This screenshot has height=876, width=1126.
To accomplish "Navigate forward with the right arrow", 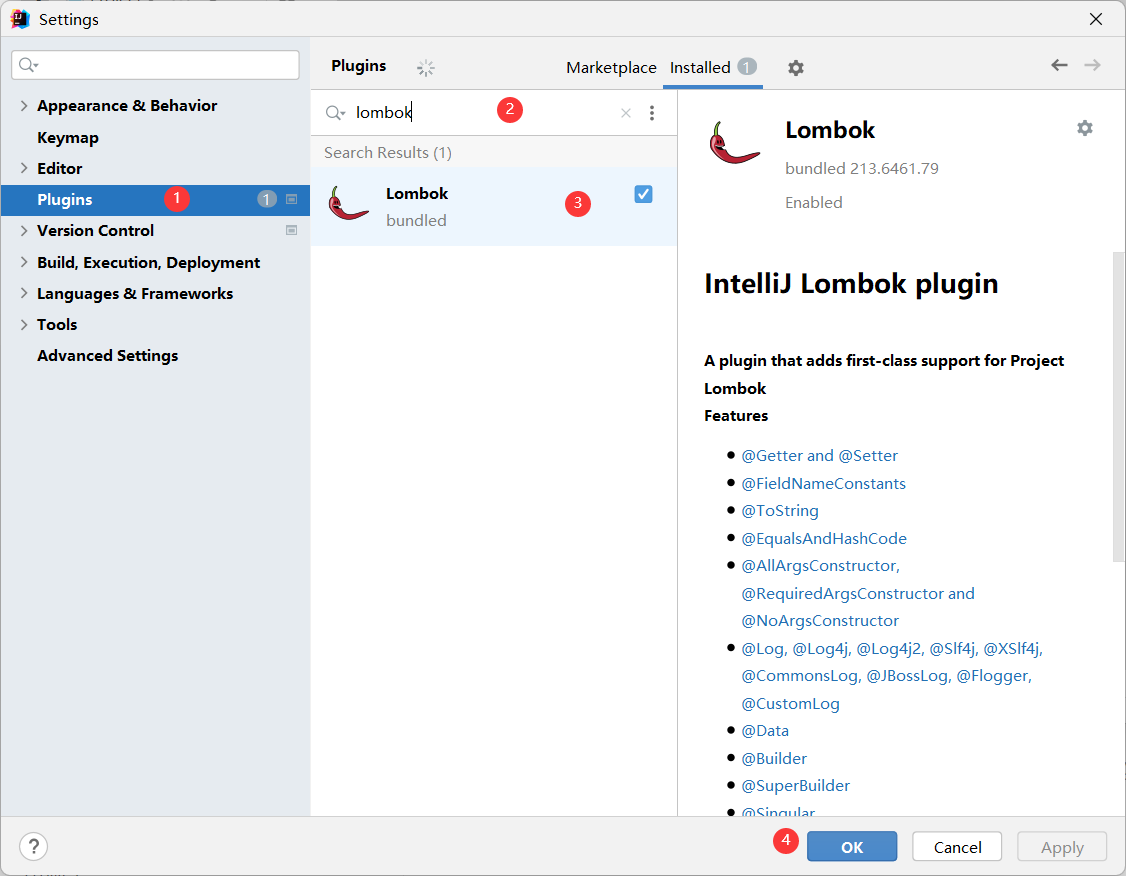I will [1092, 65].
